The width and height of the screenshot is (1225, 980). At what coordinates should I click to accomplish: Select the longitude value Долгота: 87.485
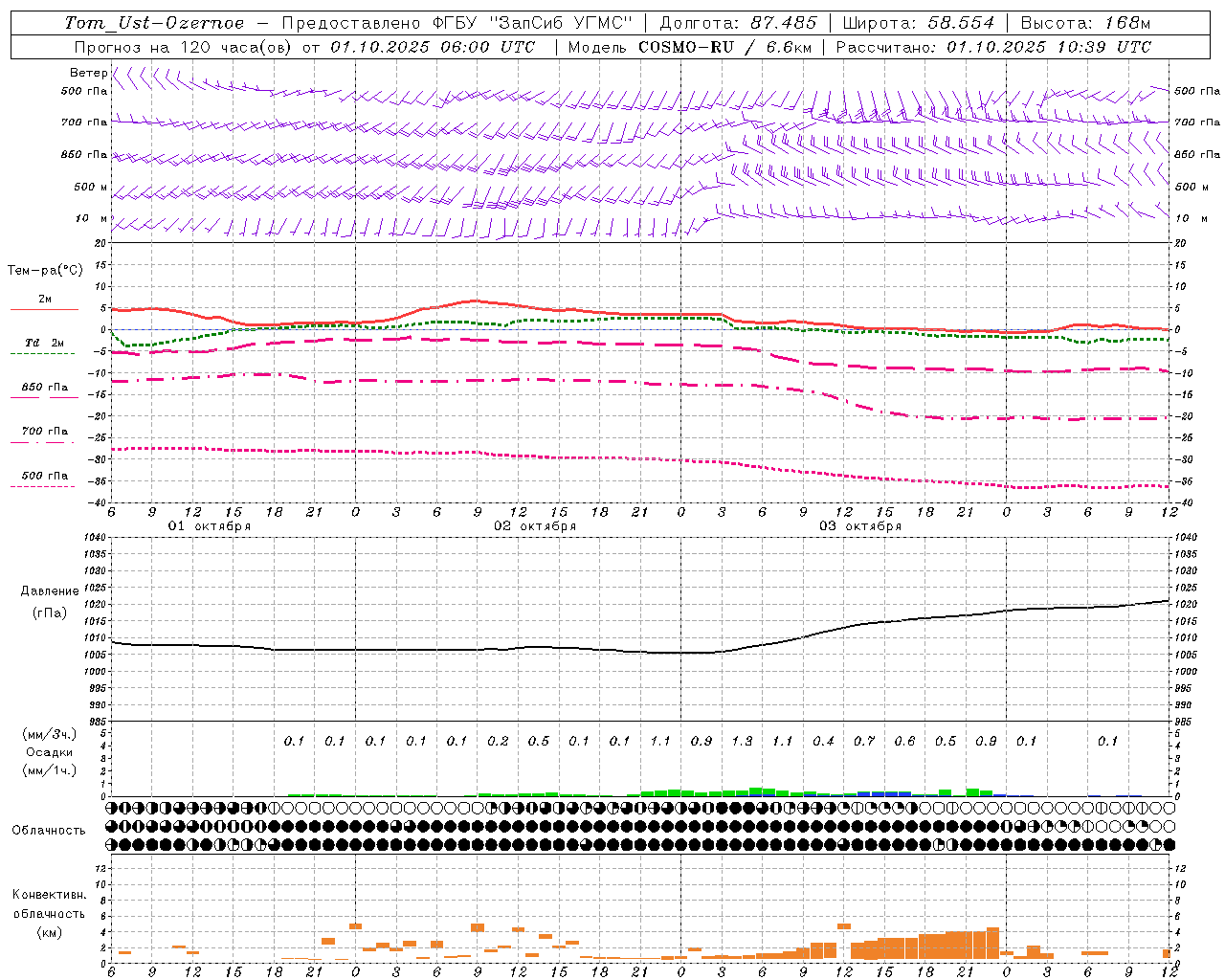738,23
